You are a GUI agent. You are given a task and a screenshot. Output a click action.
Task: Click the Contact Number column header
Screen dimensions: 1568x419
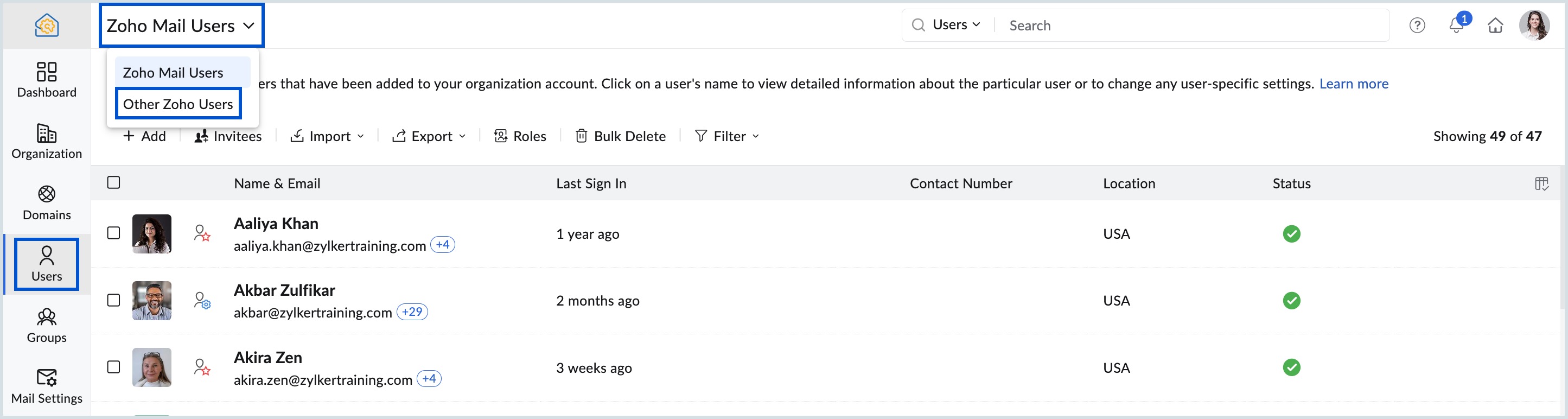tap(961, 183)
